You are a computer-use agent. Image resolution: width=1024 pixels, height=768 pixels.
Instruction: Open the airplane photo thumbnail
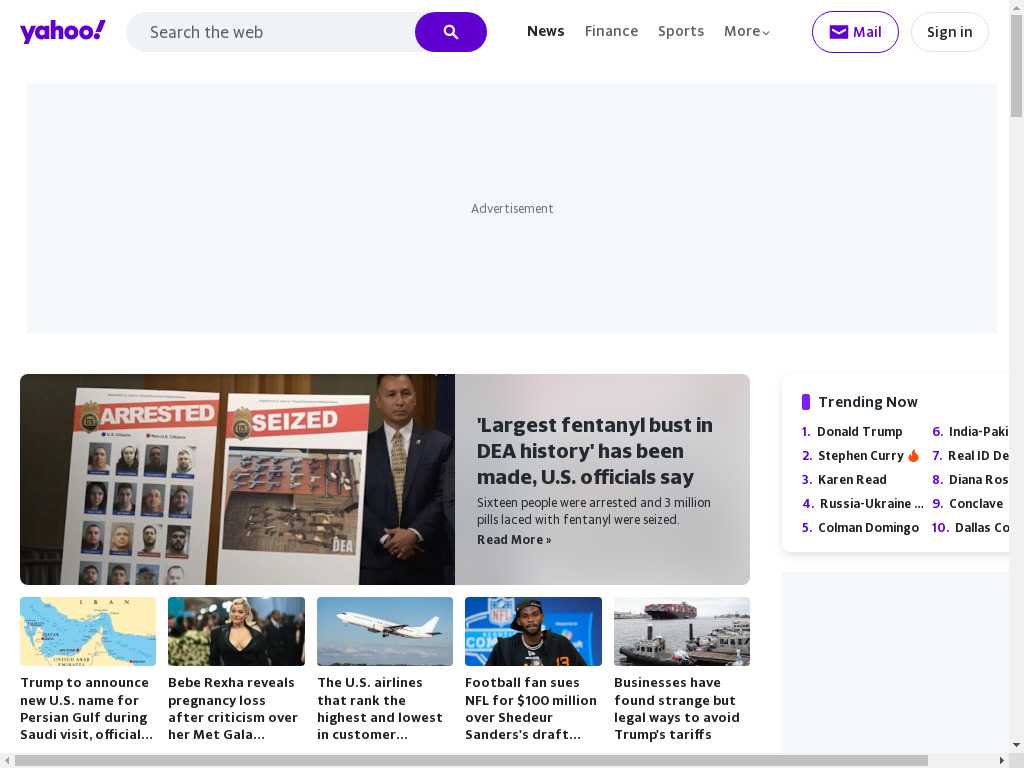click(385, 632)
